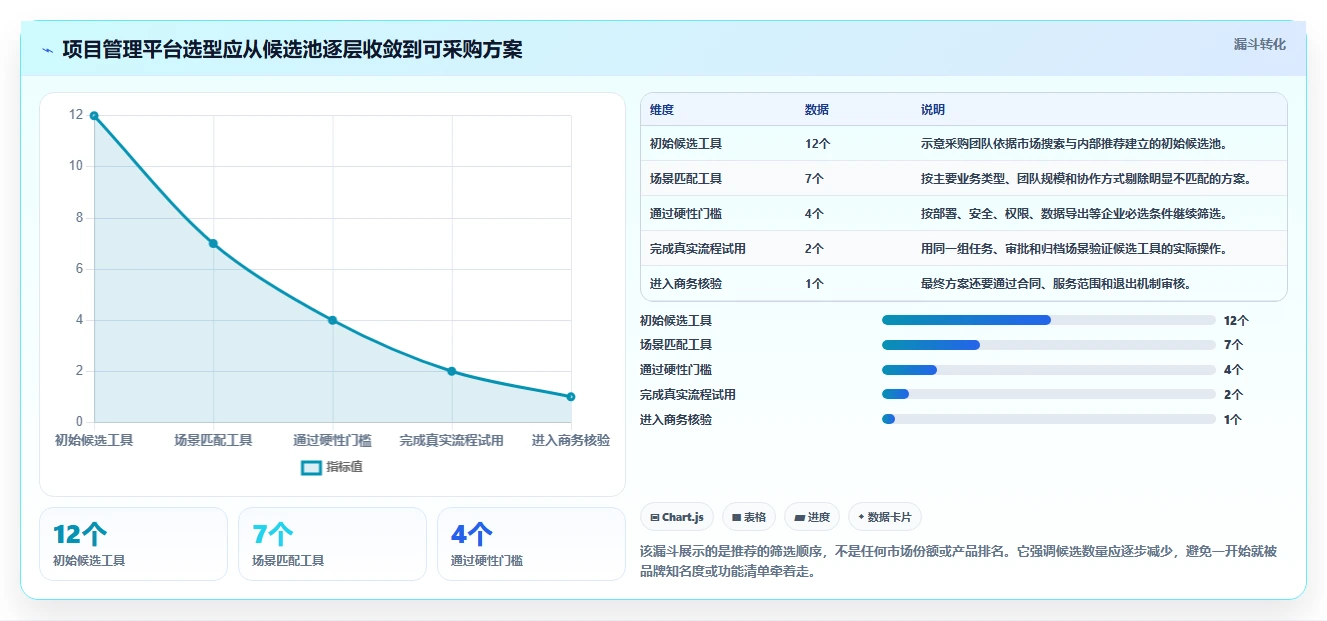The image size is (1327, 621).
Task: Toggle the 指标值 legend swatch in chart
Action: tap(312, 467)
